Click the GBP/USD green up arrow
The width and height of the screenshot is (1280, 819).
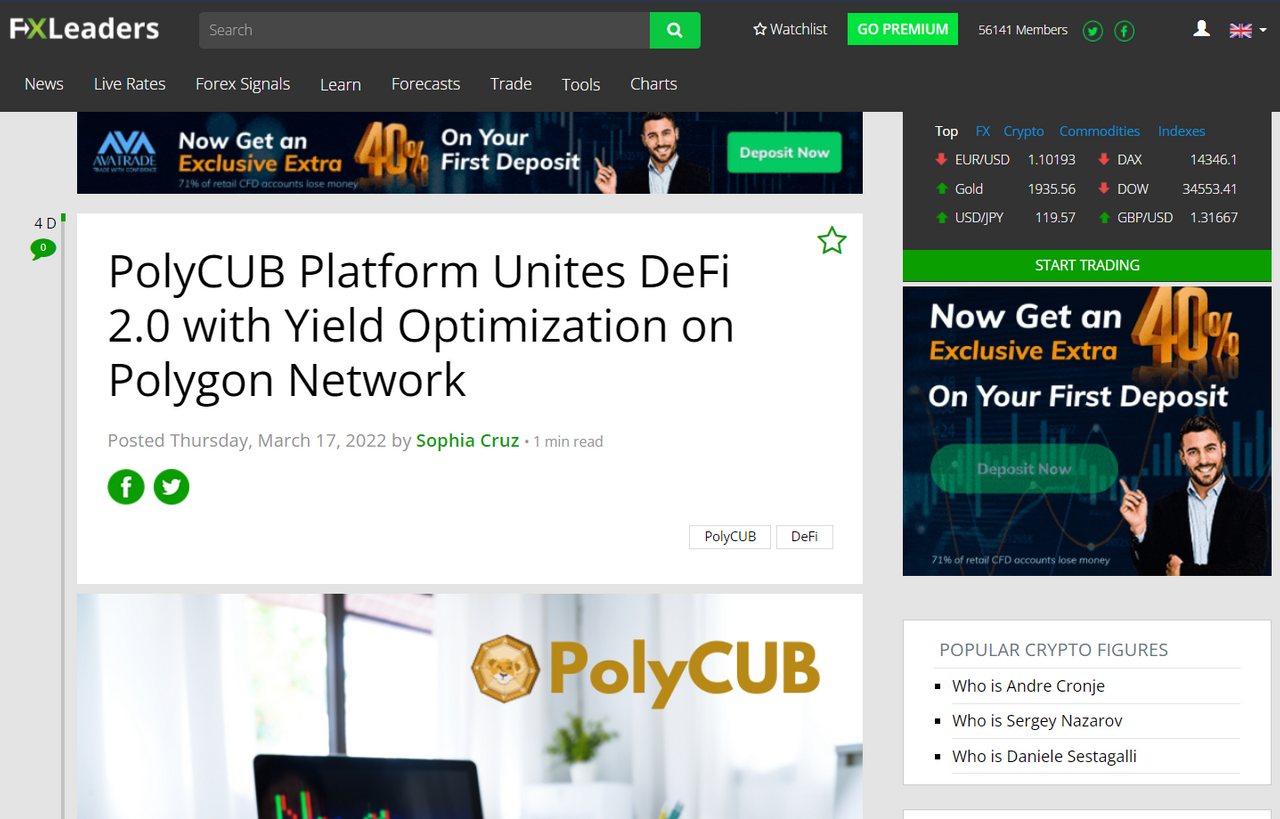1104,217
